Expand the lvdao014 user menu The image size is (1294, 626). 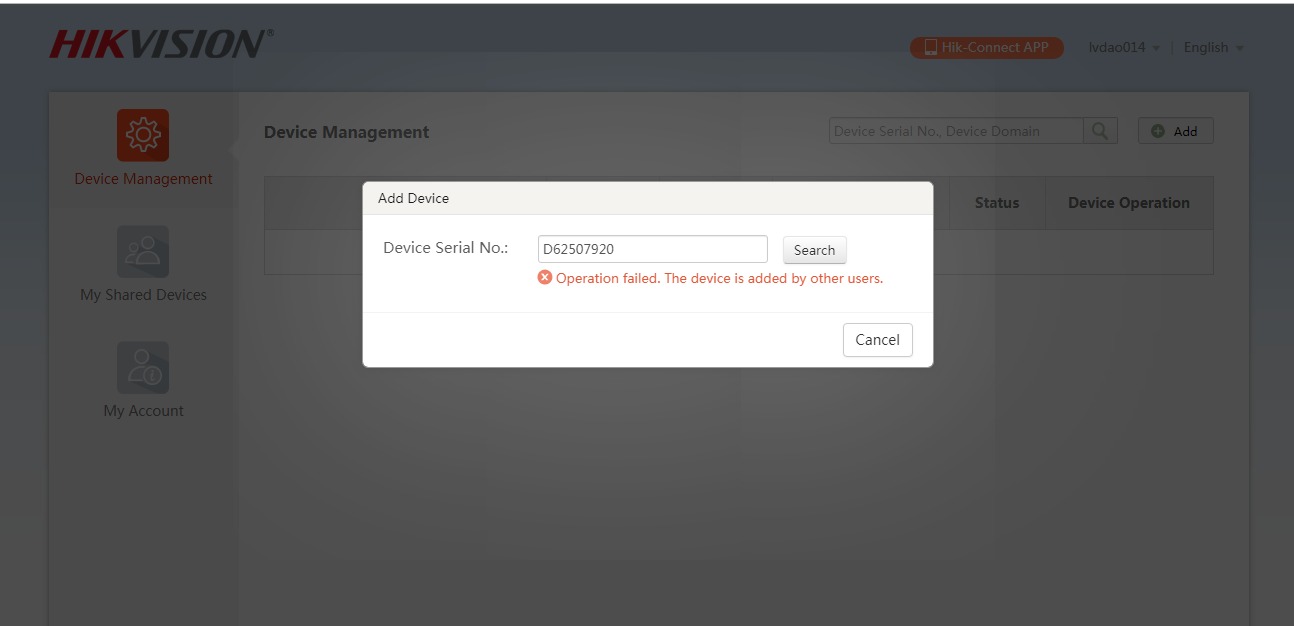tap(1123, 48)
